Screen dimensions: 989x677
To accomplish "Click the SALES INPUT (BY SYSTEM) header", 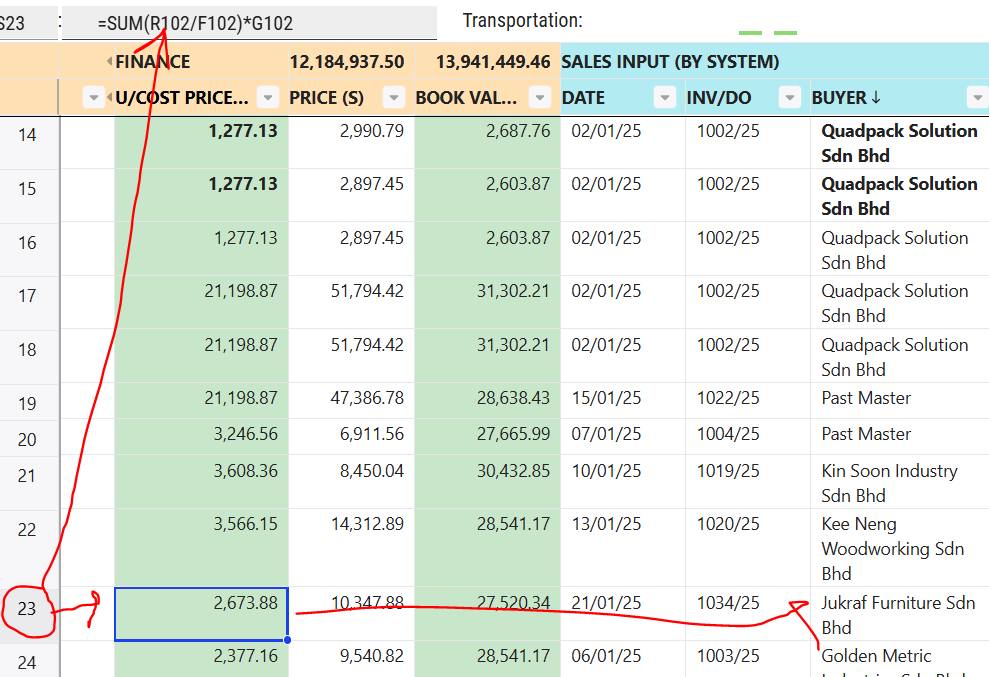I will click(x=775, y=61).
